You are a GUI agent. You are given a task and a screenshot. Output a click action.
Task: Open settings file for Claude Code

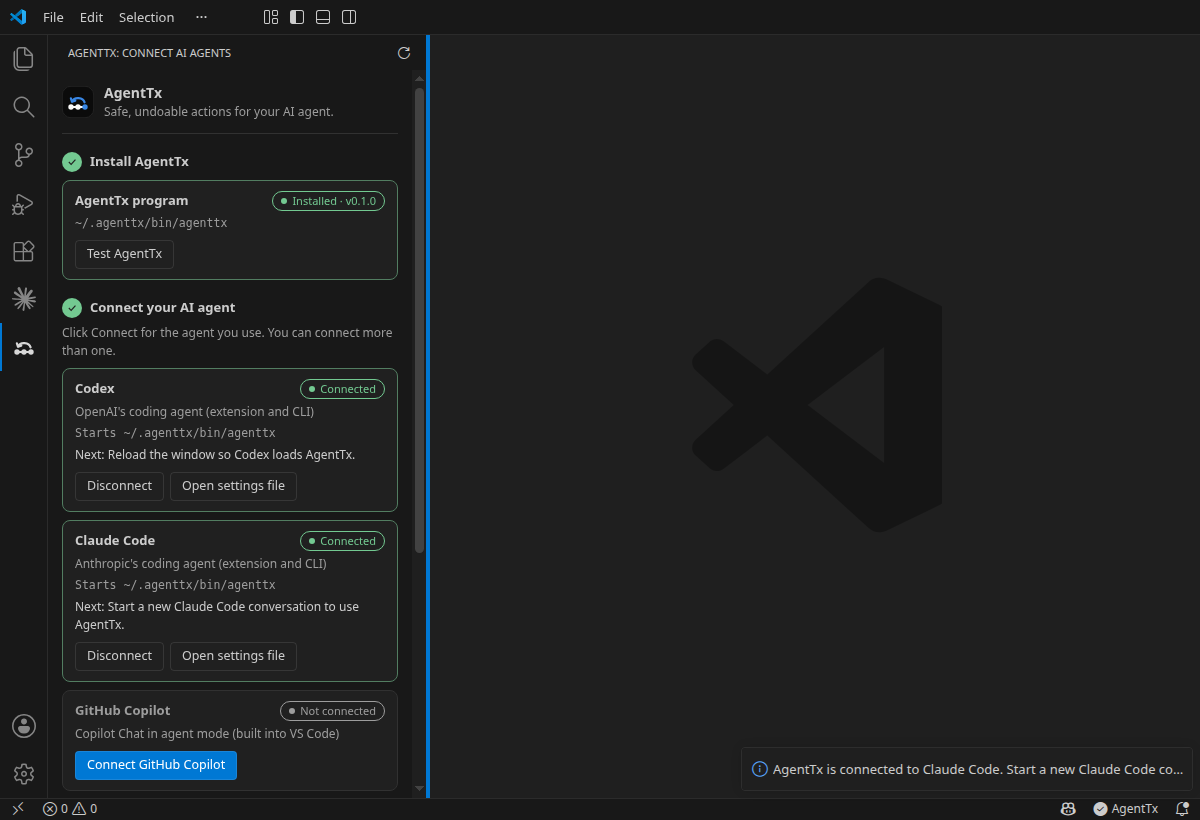pos(233,656)
